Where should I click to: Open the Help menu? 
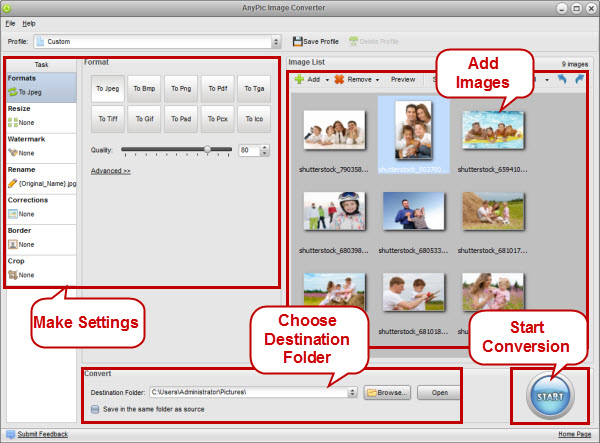click(x=28, y=22)
